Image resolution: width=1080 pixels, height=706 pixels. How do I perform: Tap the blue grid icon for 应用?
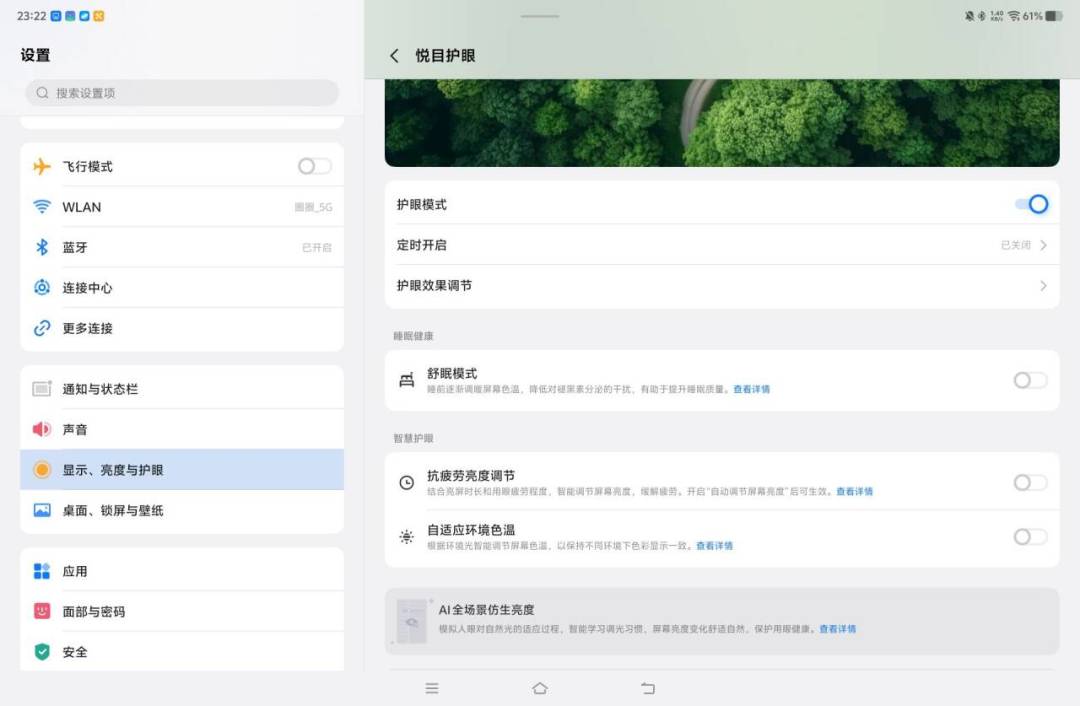42,571
